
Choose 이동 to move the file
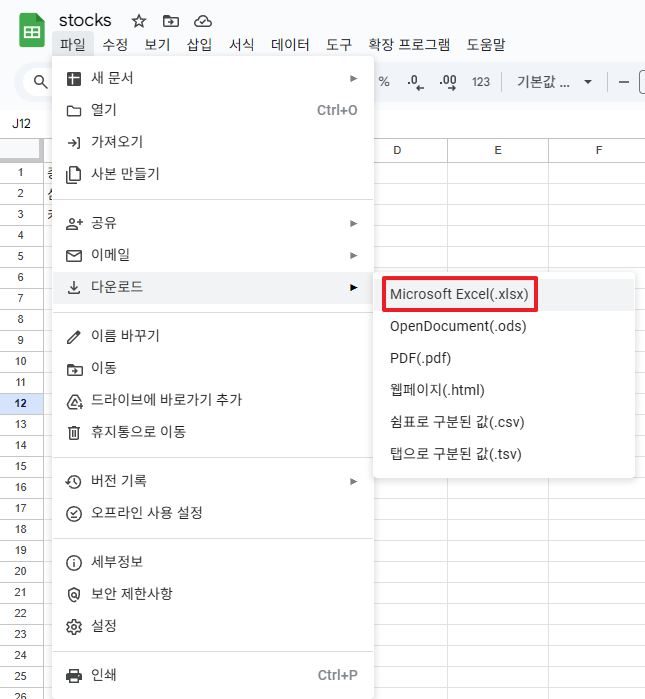coord(213,368)
